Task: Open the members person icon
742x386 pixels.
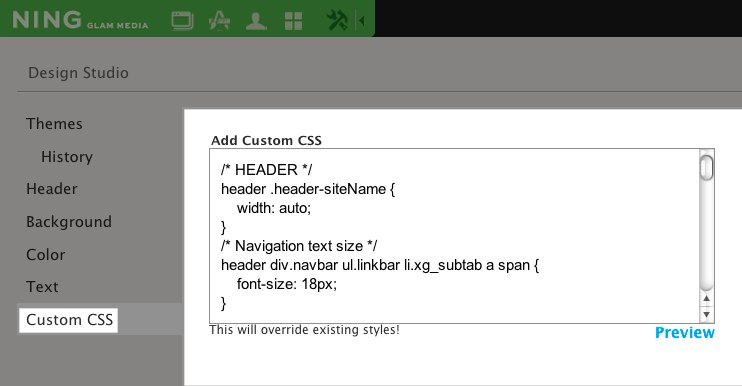Action: (x=256, y=21)
